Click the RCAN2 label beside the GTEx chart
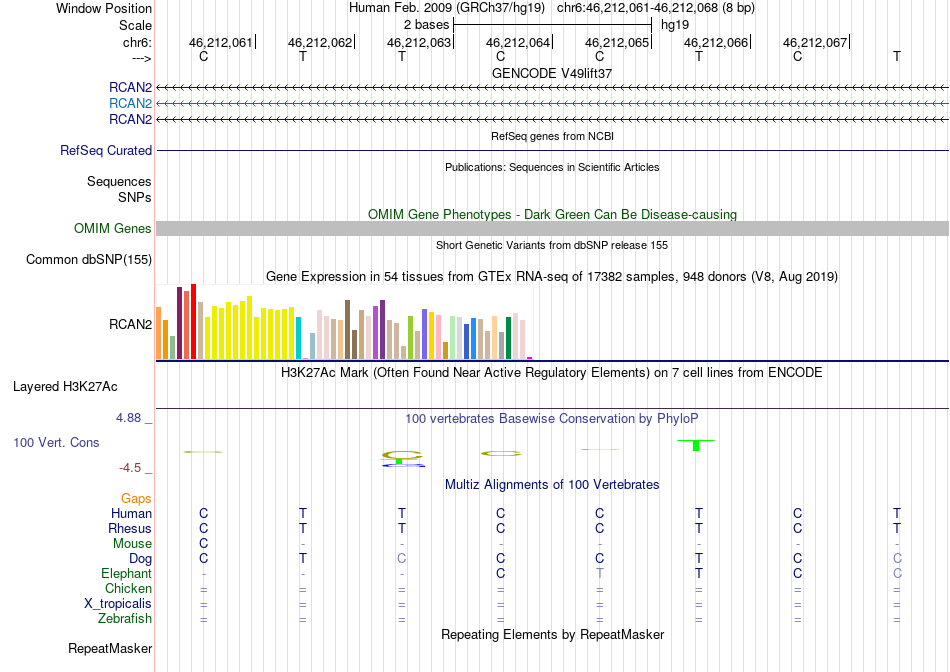 point(130,325)
